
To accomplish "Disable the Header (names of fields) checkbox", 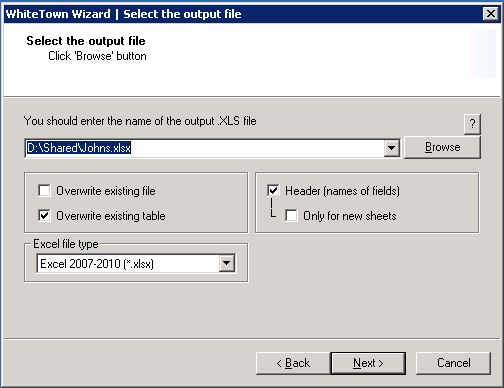I will (273, 190).
